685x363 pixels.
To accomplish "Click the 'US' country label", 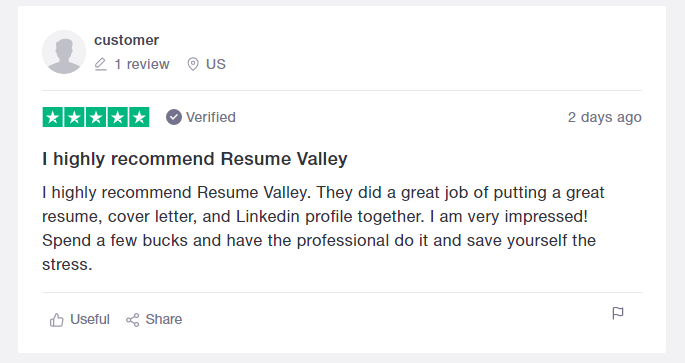I will point(216,64).
